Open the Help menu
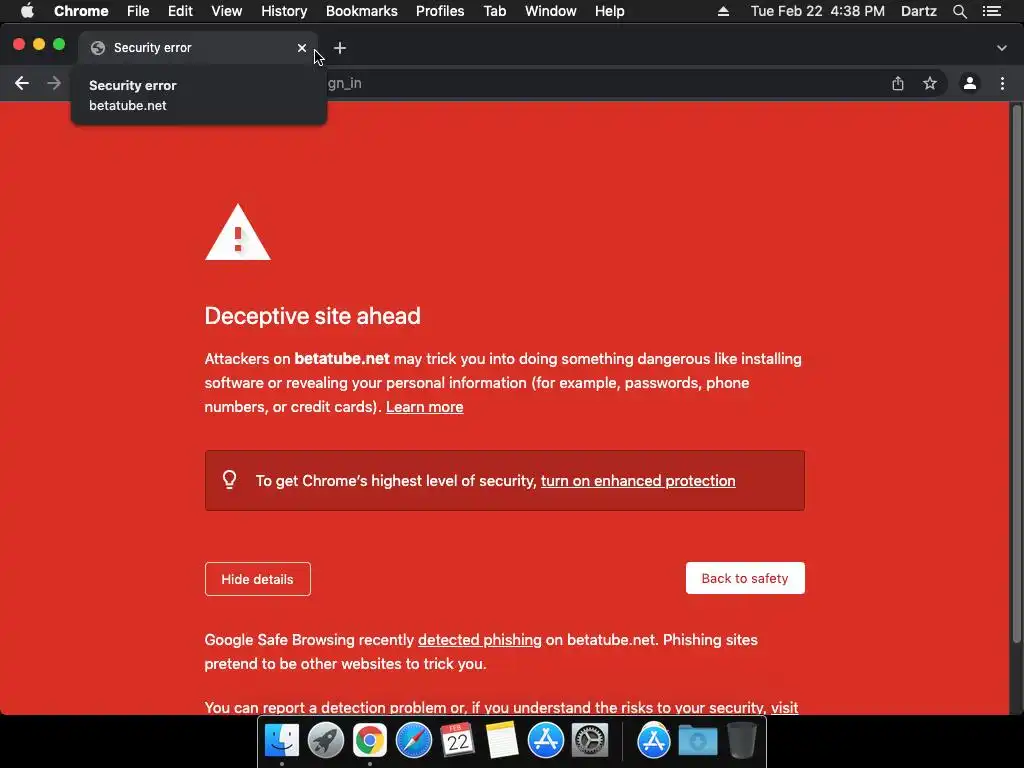The height and width of the screenshot is (768, 1024). (609, 11)
